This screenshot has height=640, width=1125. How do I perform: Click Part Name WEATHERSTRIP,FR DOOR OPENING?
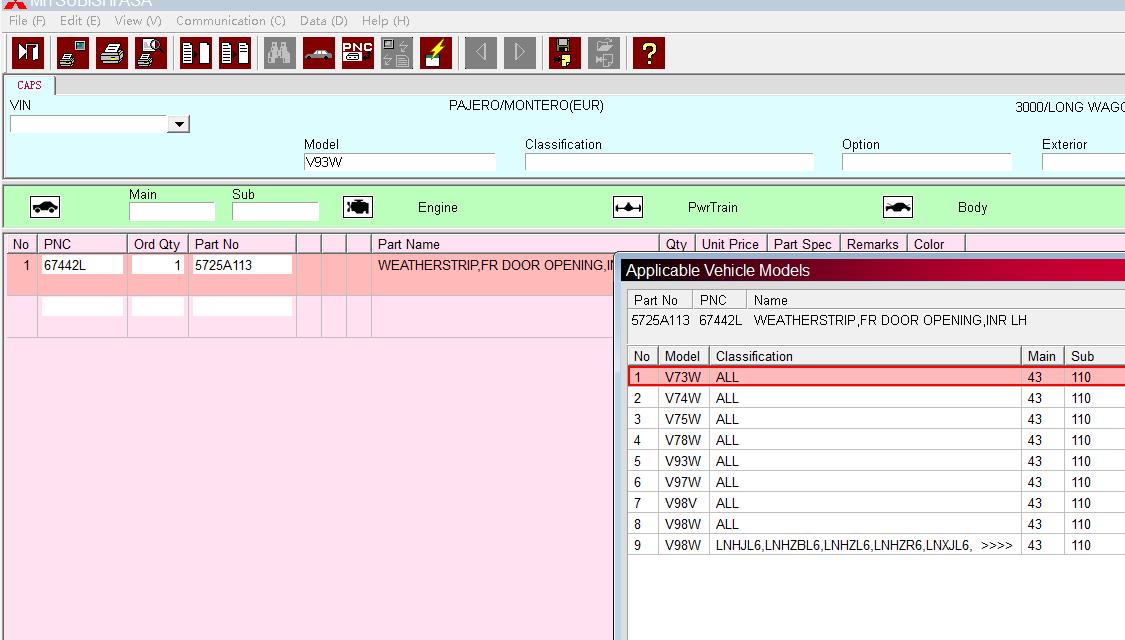[x=495, y=265]
